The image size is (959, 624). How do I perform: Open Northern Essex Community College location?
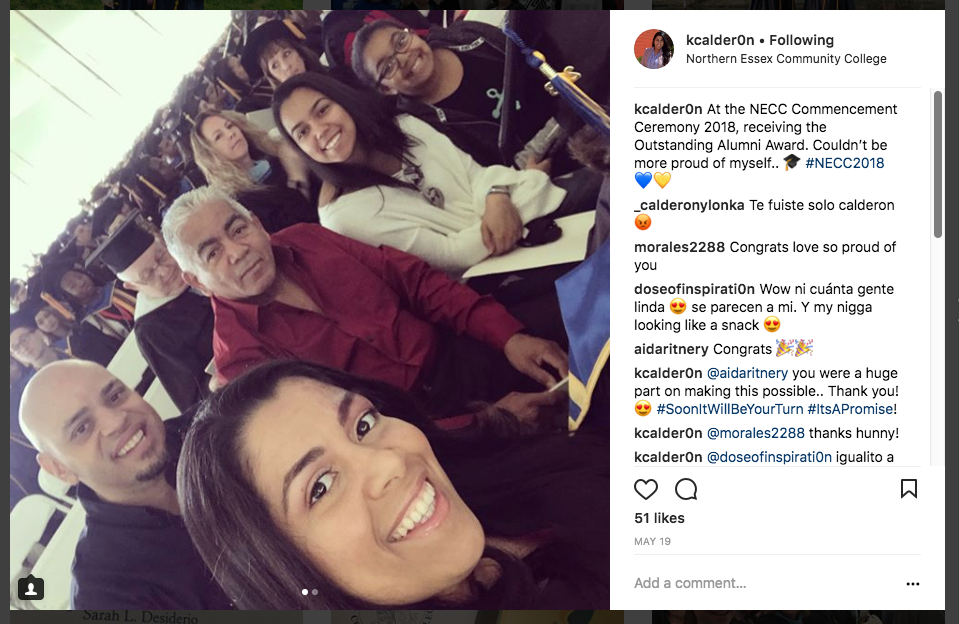(786, 59)
